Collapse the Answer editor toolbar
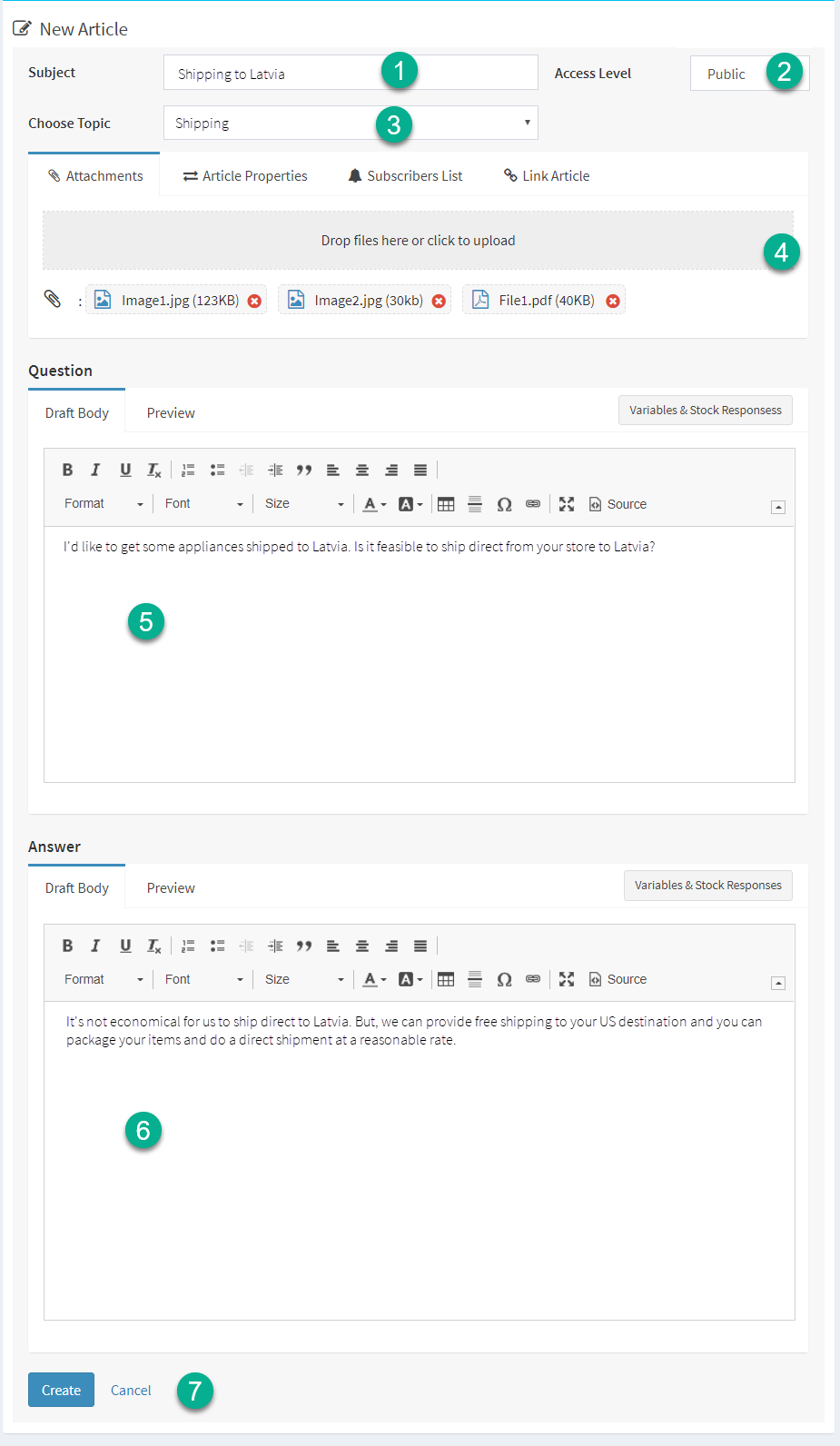 778,983
